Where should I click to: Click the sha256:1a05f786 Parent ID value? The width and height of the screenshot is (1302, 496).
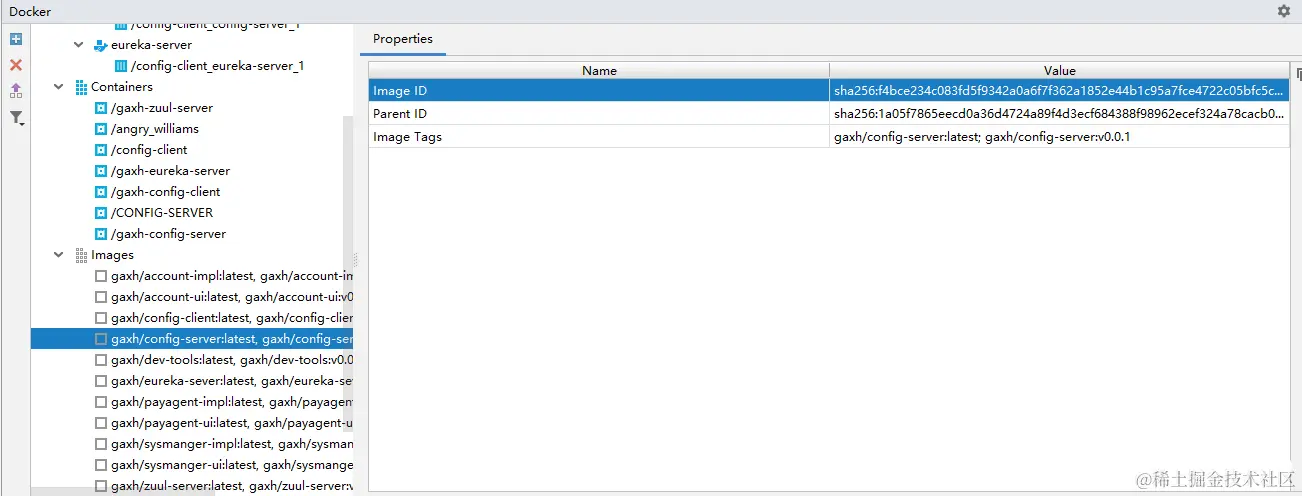(x=1059, y=114)
